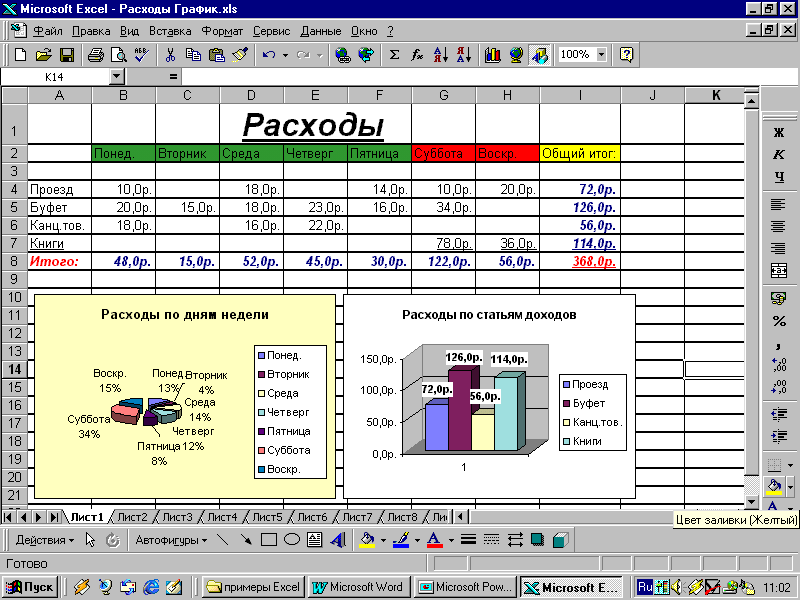Open the Name Box dropdown arrow
The height and width of the screenshot is (600, 800).
coord(117,77)
